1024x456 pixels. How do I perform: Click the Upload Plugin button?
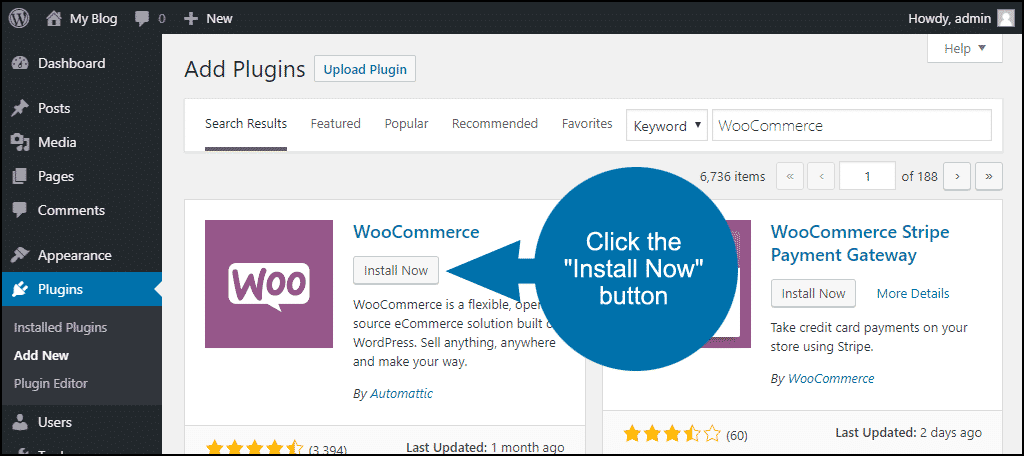point(365,69)
